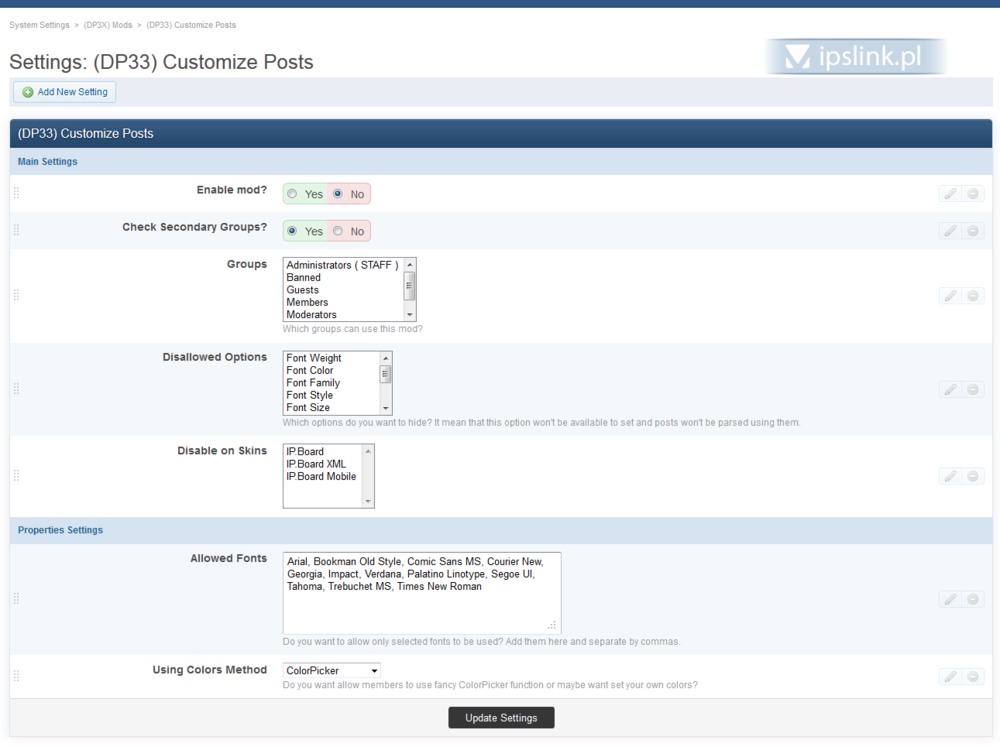Image resolution: width=1000 pixels, height=747 pixels.
Task: Select Yes for Enable mod
Action: click(x=292, y=194)
